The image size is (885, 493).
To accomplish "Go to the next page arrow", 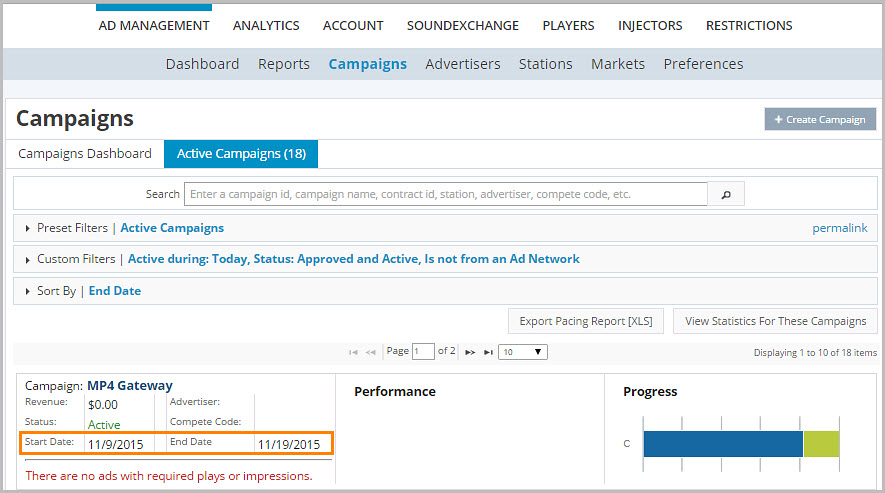I will coord(470,352).
